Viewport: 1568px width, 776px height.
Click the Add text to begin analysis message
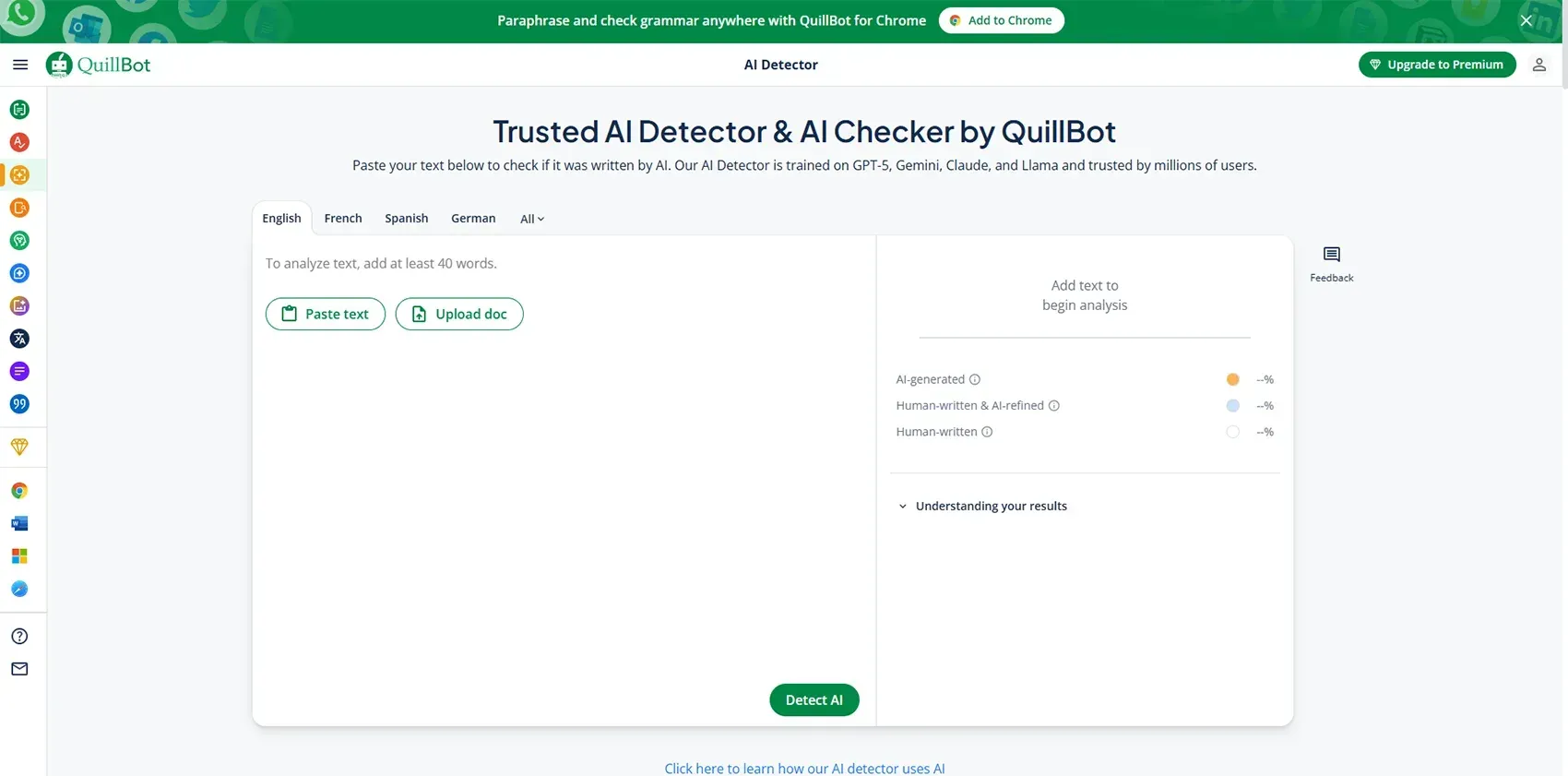pos(1085,295)
